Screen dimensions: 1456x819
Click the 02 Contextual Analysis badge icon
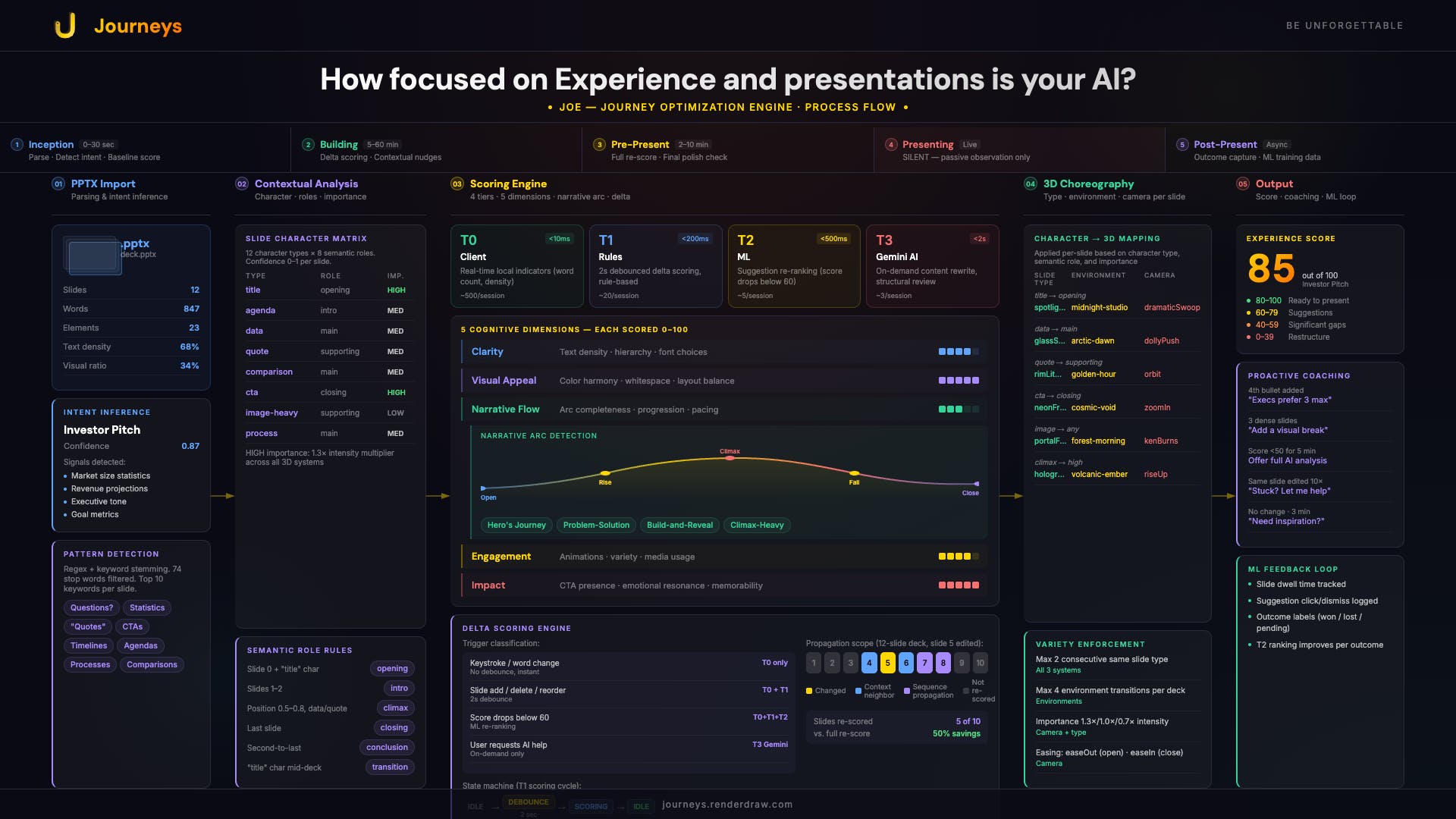pyautogui.click(x=242, y=184)
